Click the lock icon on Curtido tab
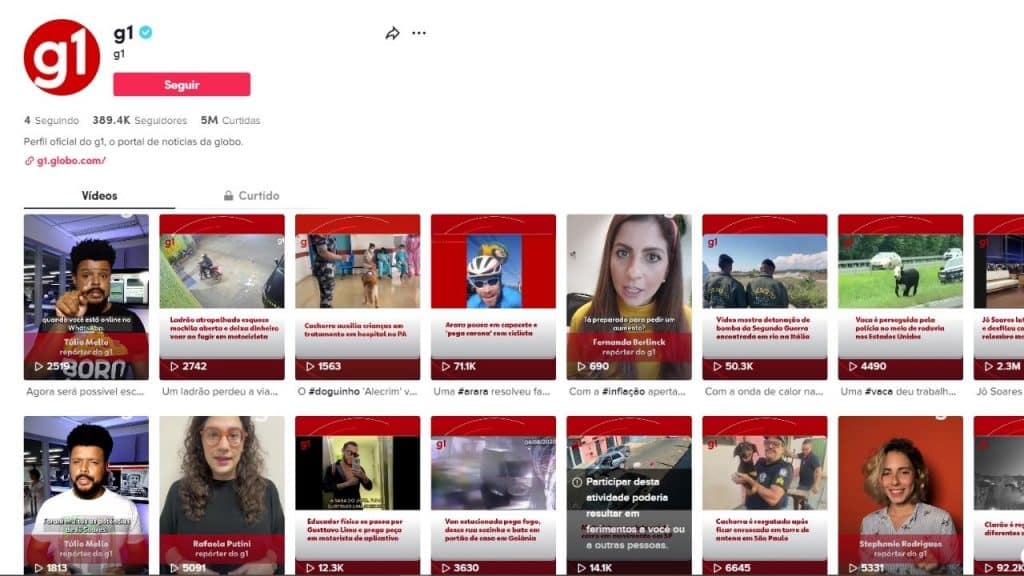The image size is (1024, 576). coord(228,195)
